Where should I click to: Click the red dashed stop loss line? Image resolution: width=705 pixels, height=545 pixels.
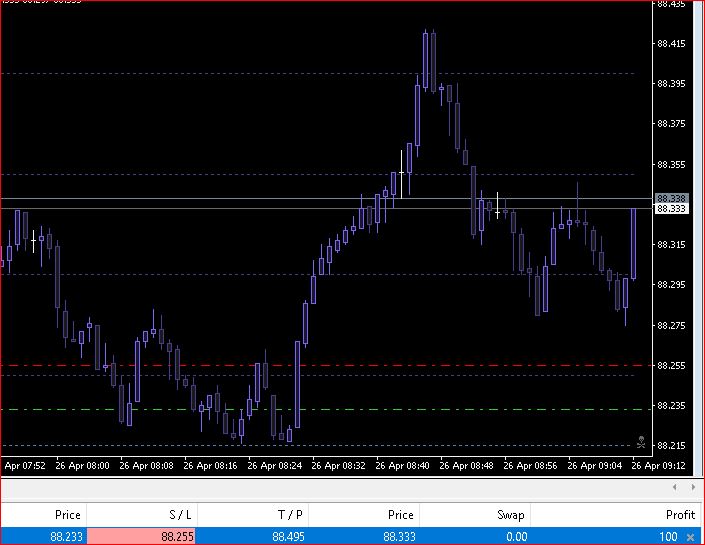326,365
